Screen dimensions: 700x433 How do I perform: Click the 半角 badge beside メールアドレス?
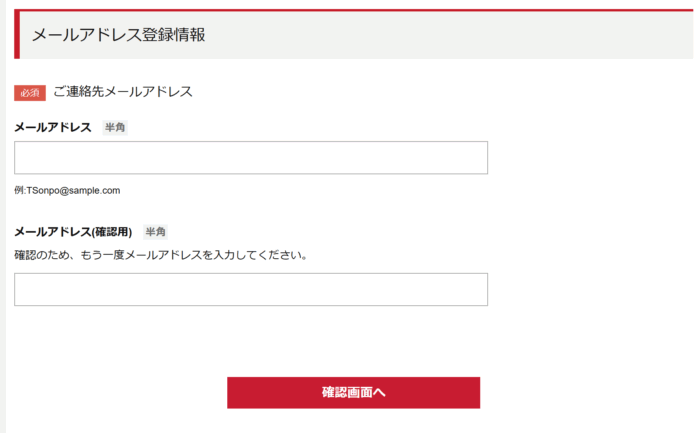tap(115, 128)
